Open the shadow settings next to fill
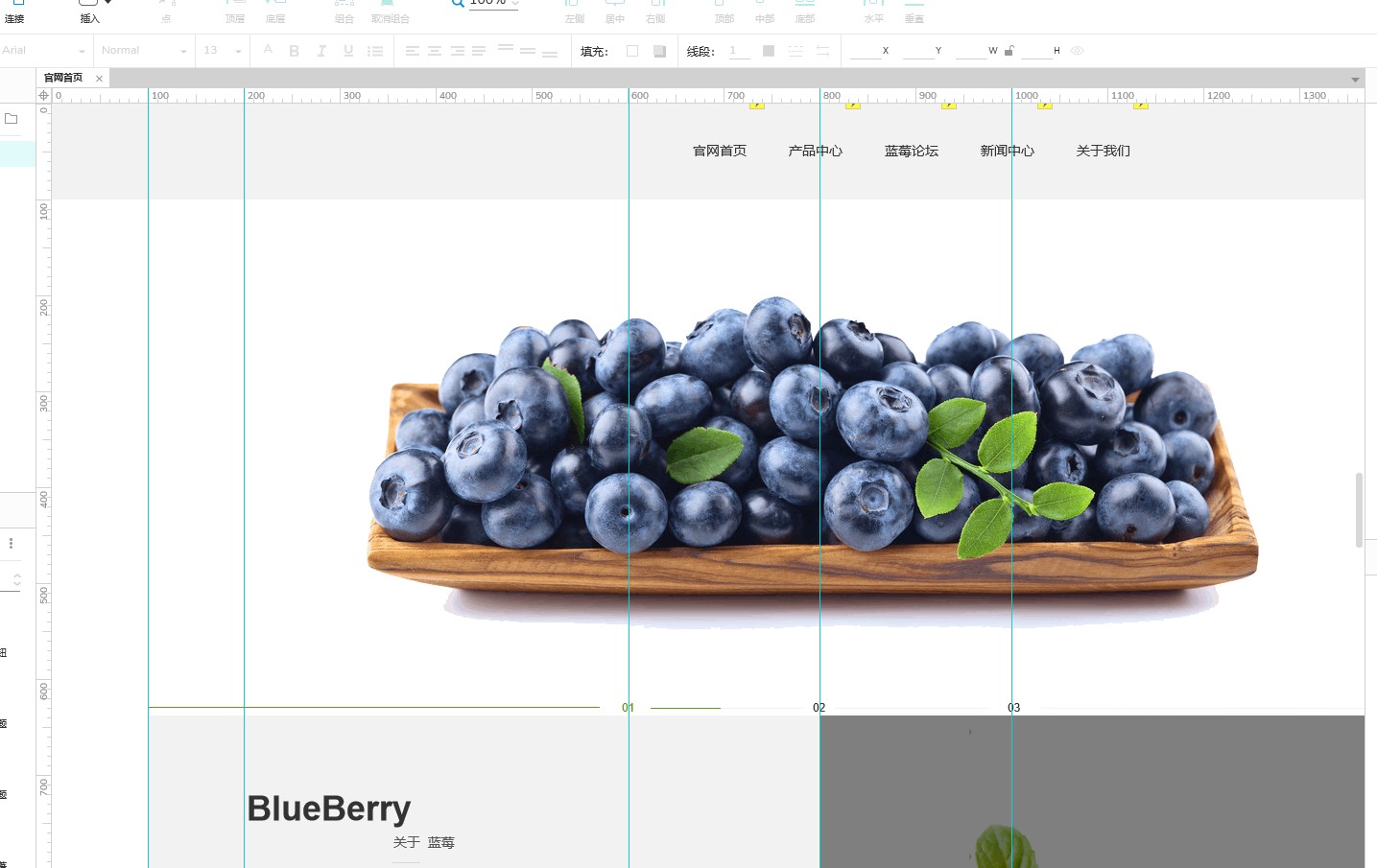The width and height of the screenshot is (1377, 868). (x=660, y=51)
